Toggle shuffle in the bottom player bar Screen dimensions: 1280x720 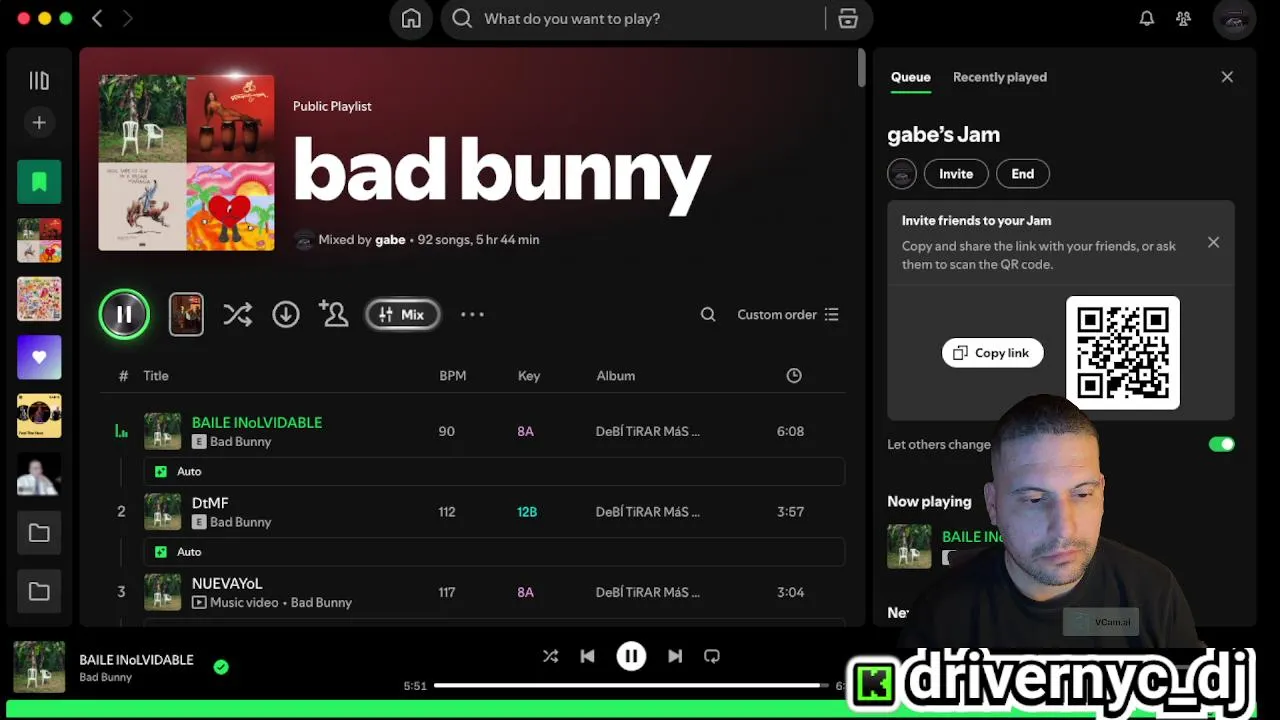(x=550, y=656)
